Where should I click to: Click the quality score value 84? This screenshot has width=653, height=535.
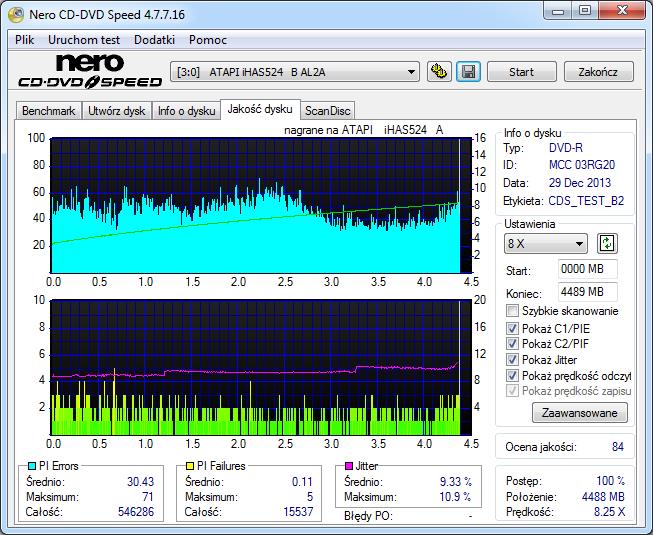(618, 447)
